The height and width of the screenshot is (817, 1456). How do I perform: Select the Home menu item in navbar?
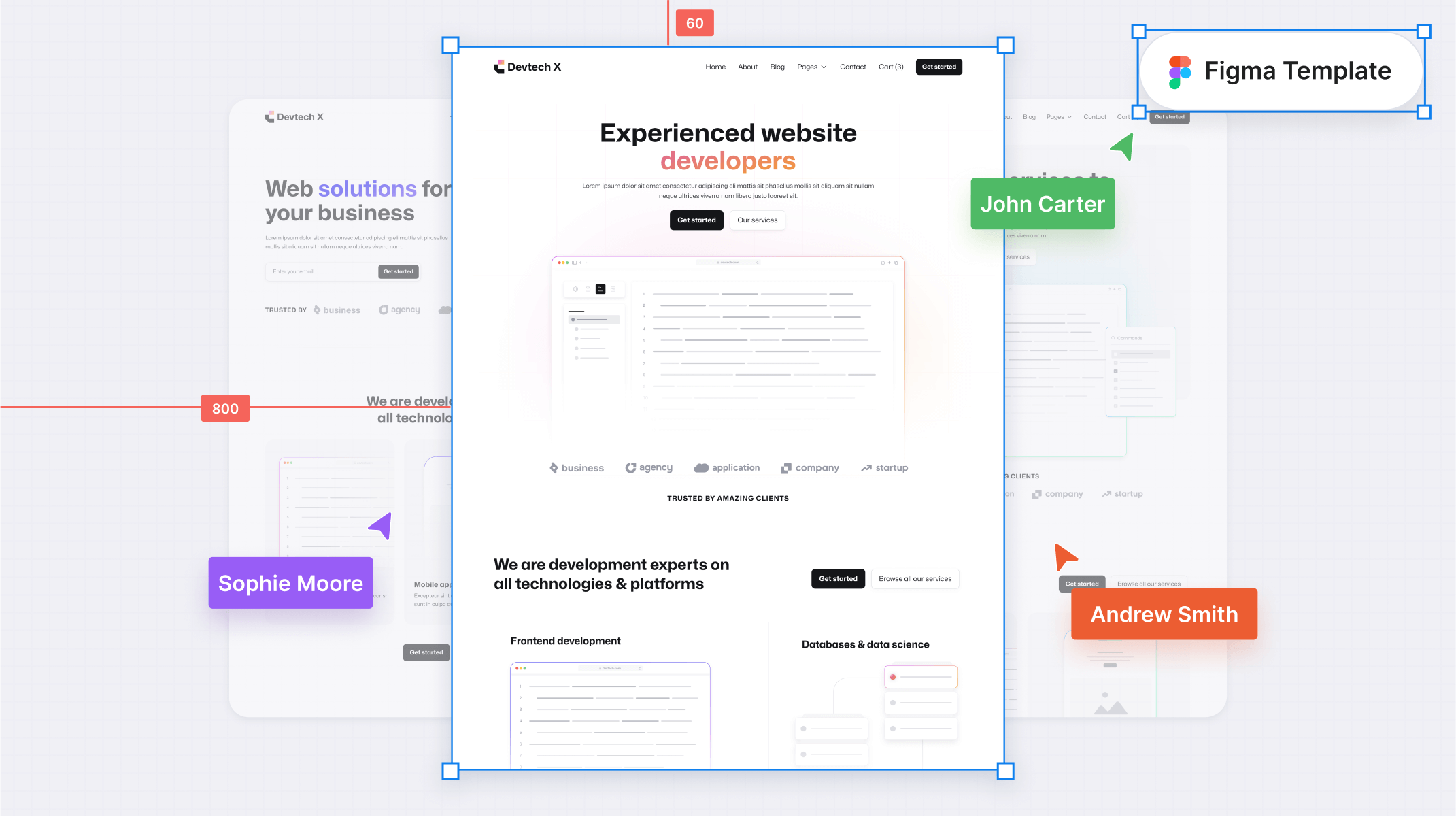click(716, 66)
